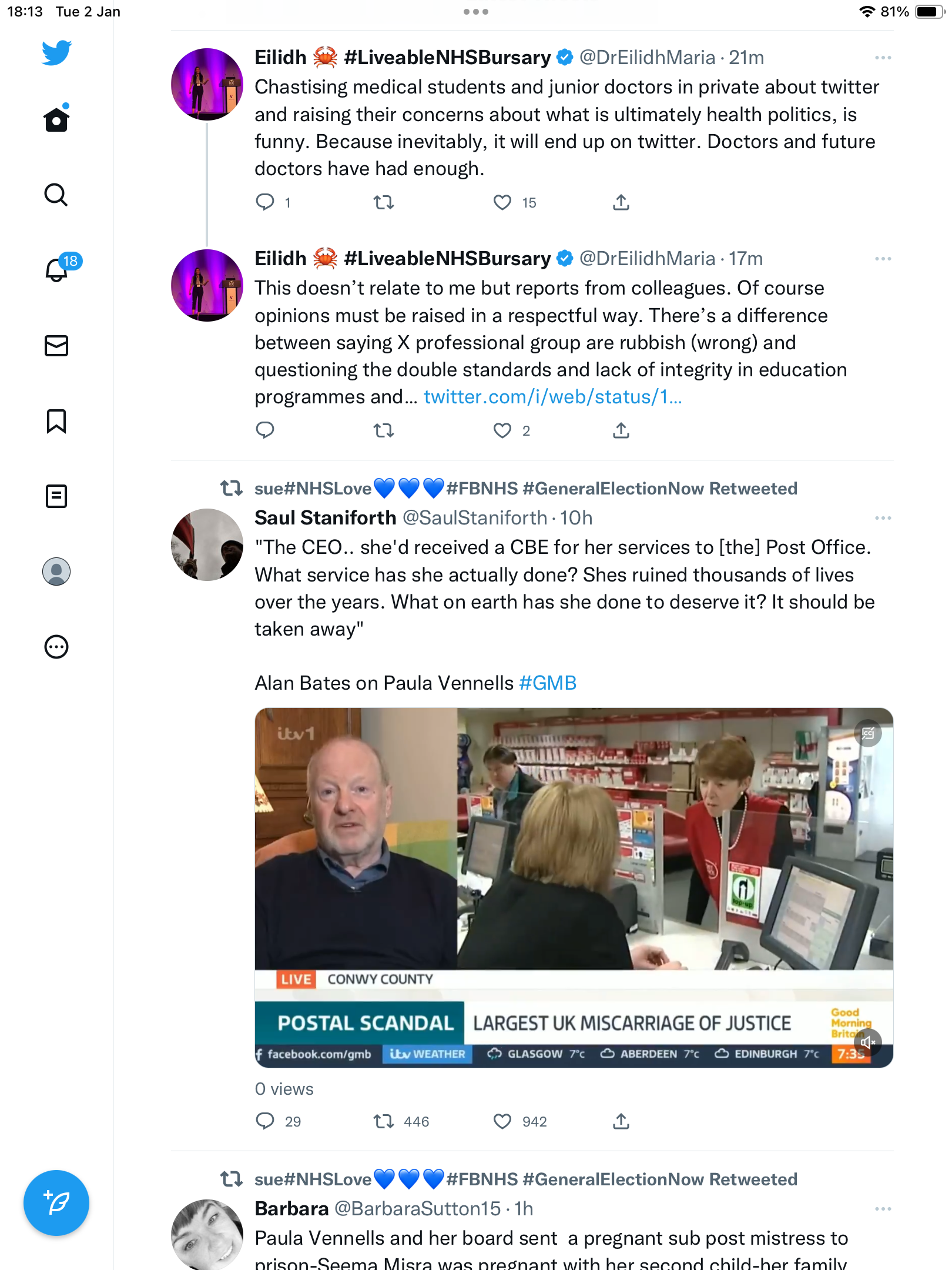The width and height of the screenshot is (952, 1270).
Task: Tap the compose tweet floating button
Action: coord(56,1203)
